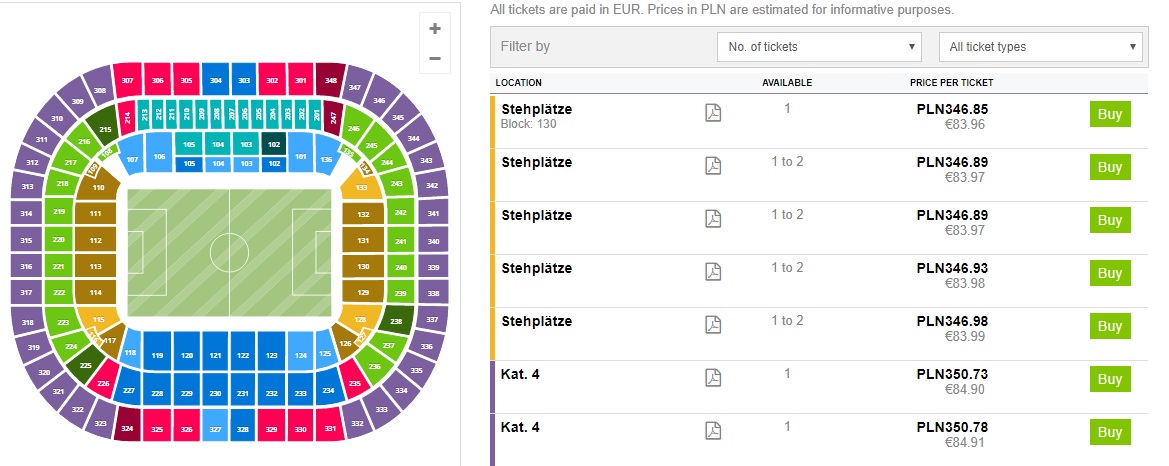This screenshot has width=1169, height=466.
Task: Sort by PRICE PER TICKET column header
Action: pyautogui.click(x=951, y=83)
